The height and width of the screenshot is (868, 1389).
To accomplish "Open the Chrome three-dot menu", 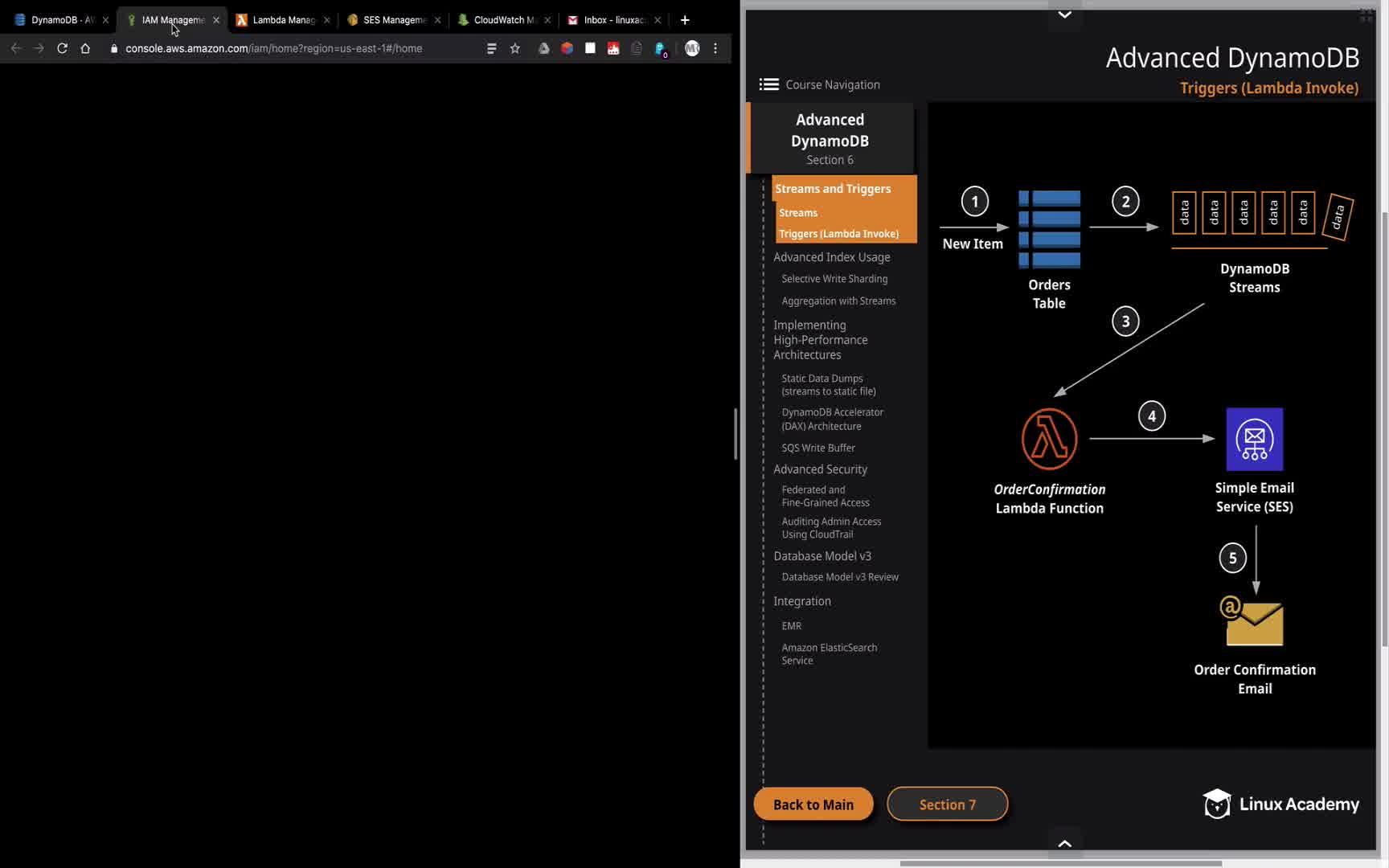I will point(715,48).
